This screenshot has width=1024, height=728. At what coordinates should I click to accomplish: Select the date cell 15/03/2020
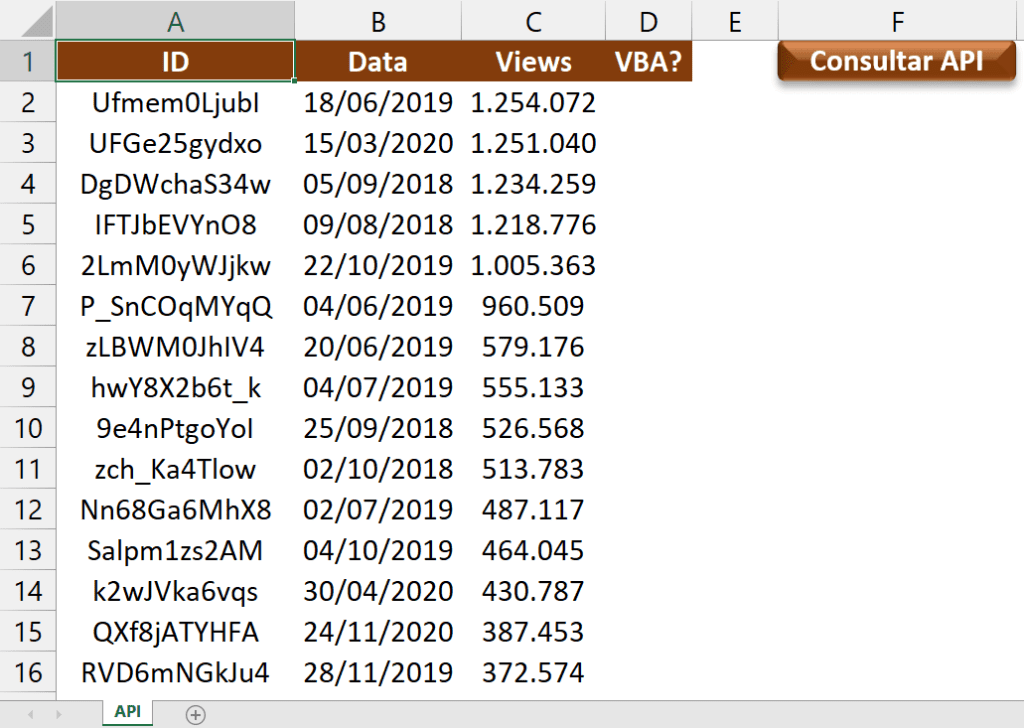tap(377, 142)
